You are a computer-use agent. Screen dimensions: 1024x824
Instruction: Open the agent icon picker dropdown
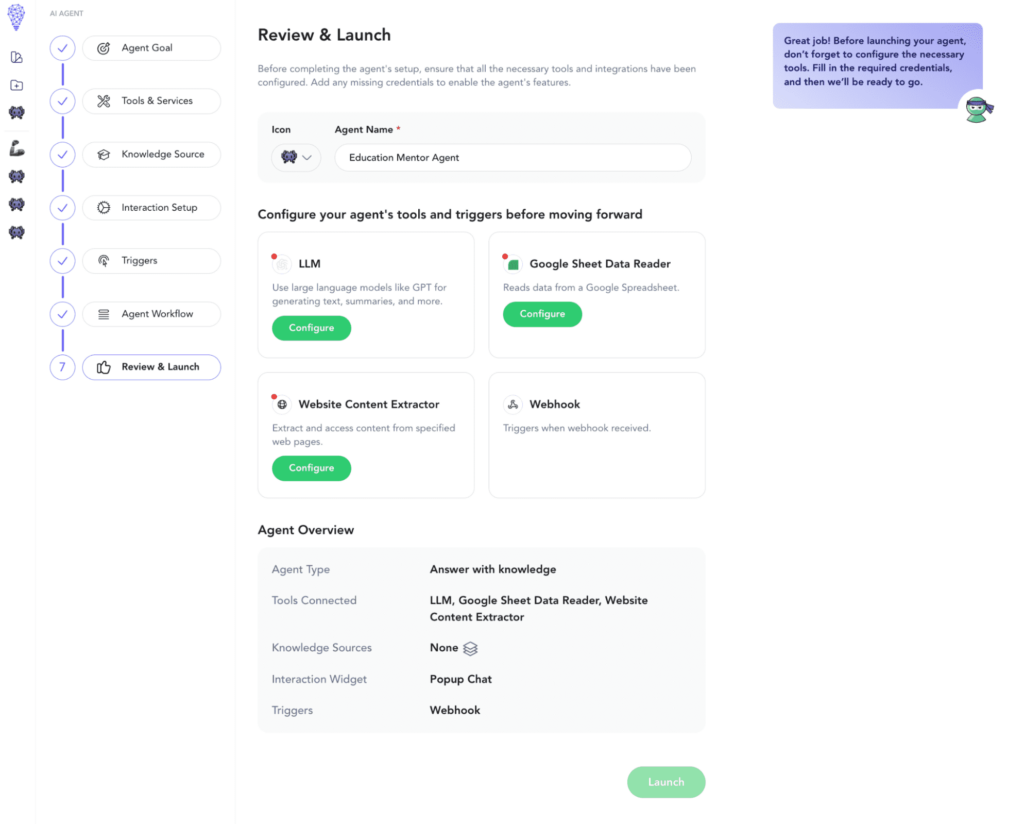tap(296, 157)
